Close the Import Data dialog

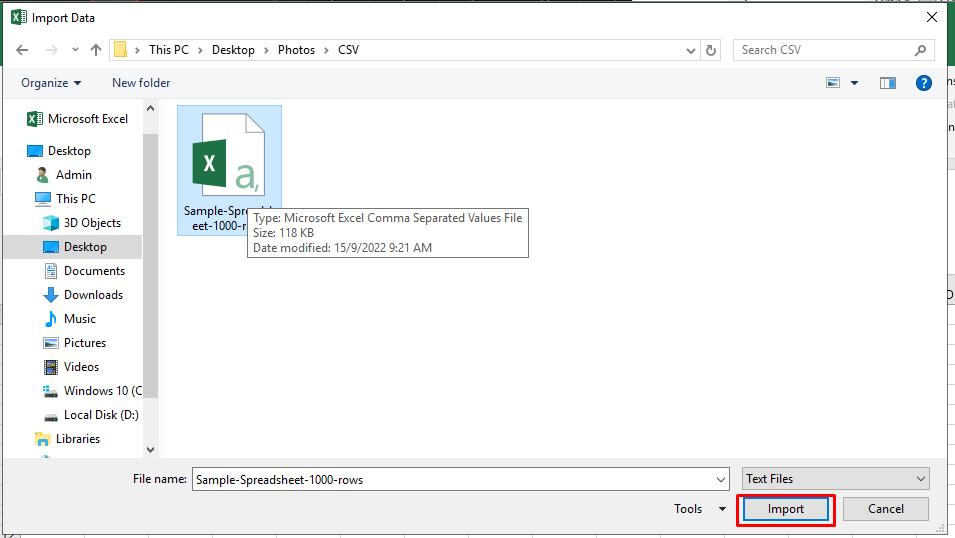tap(931, 18)
